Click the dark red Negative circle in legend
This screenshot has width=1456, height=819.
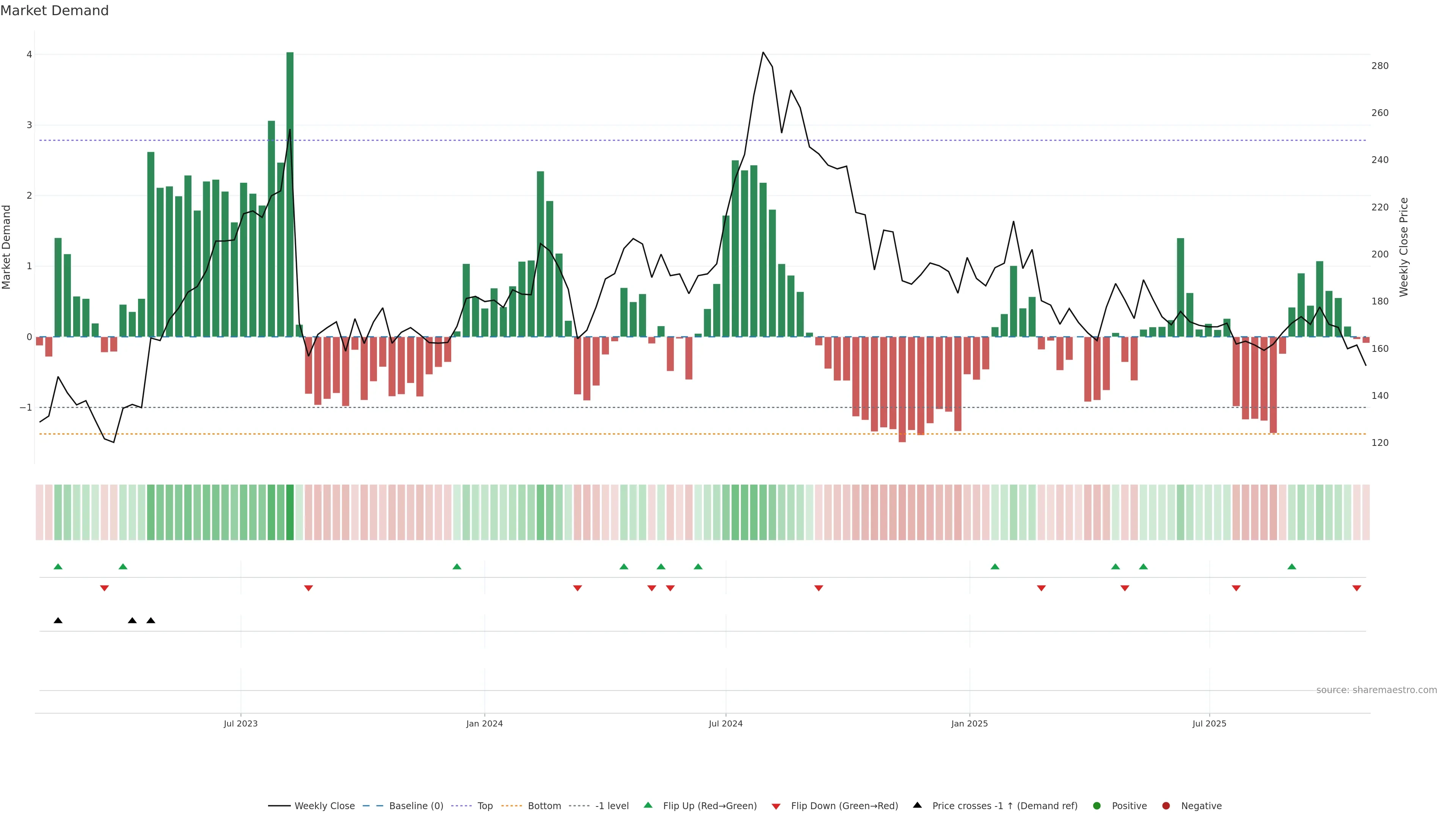pyautogui.click(x=1166, y=805)
